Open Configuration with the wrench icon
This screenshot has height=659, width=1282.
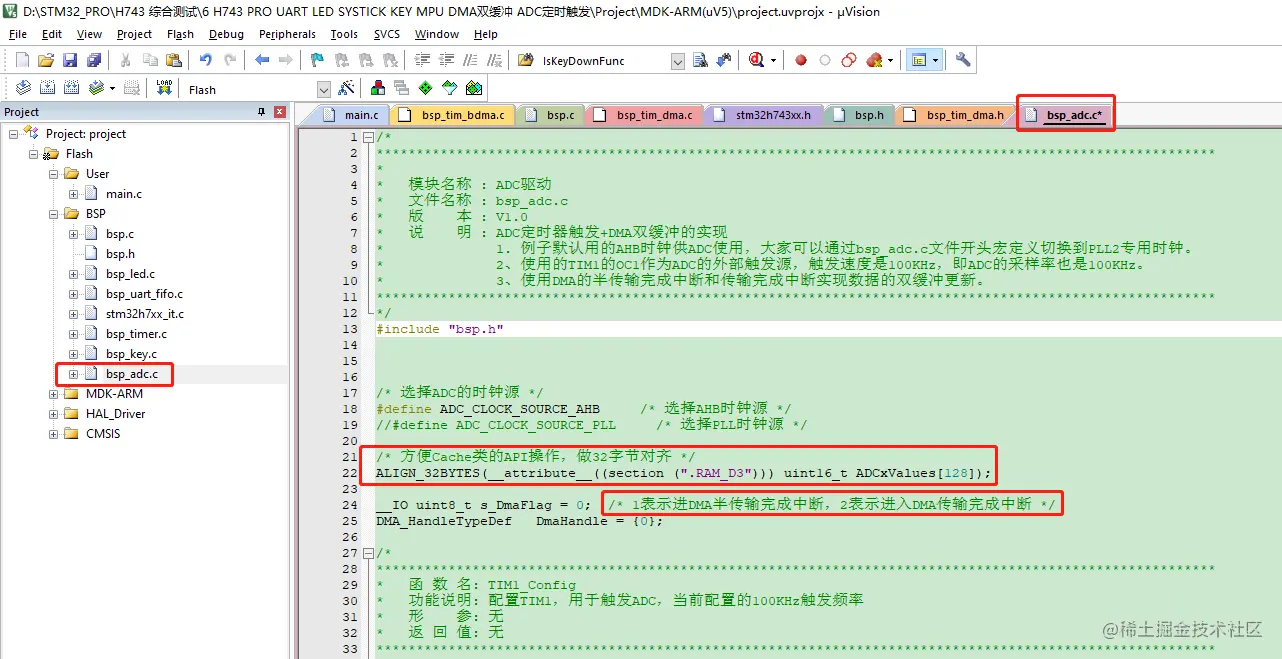click(963, 60)
